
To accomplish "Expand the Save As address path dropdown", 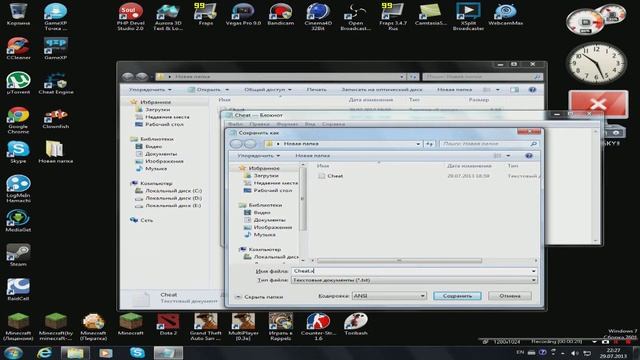I will [x=418, y=144].
